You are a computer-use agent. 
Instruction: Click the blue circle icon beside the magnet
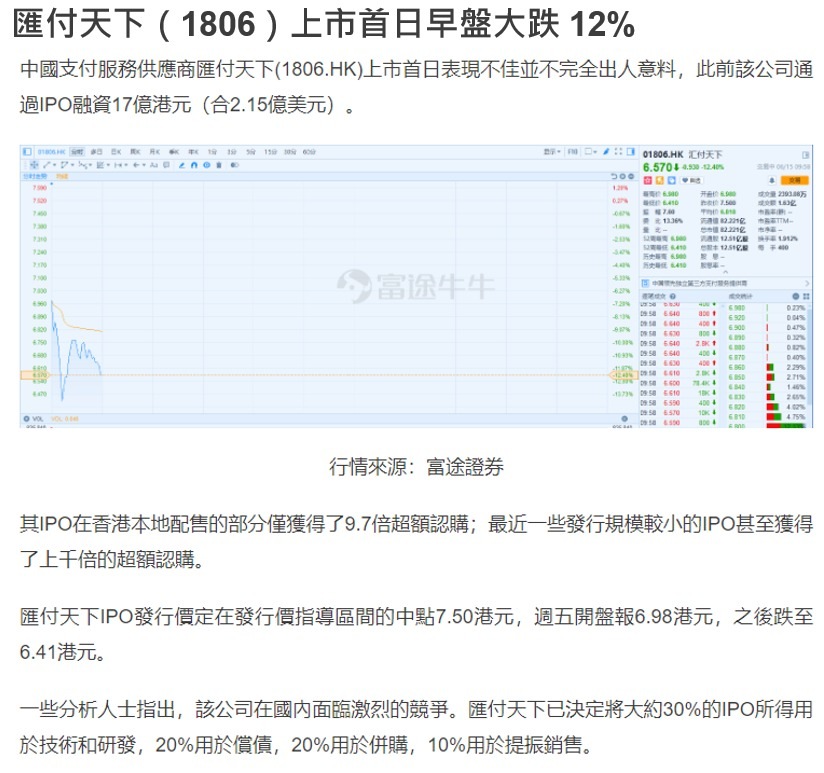click(x=207, y=165)
